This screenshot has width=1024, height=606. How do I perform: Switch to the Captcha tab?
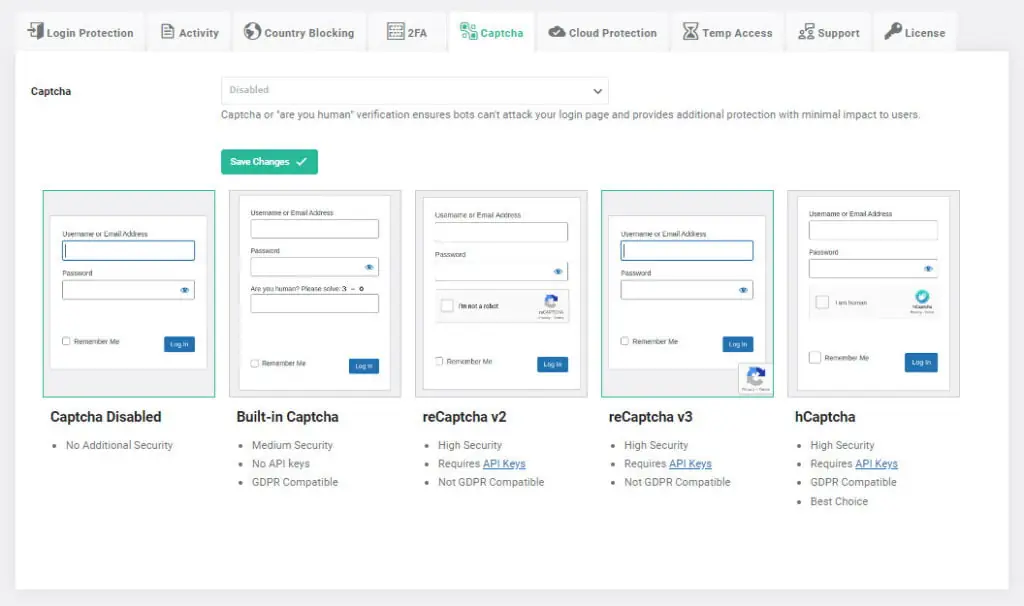(491, 32)
